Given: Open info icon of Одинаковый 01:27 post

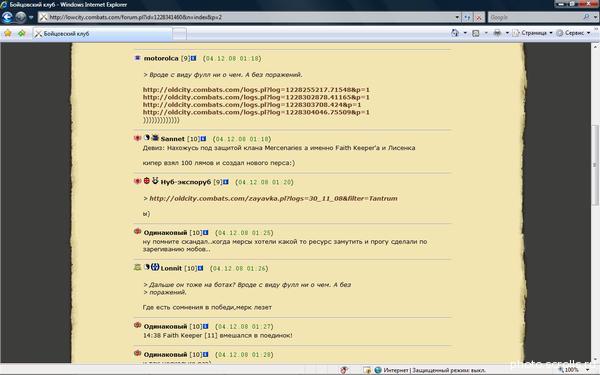Looking at the screenshot, I should [x=205, y=326].
